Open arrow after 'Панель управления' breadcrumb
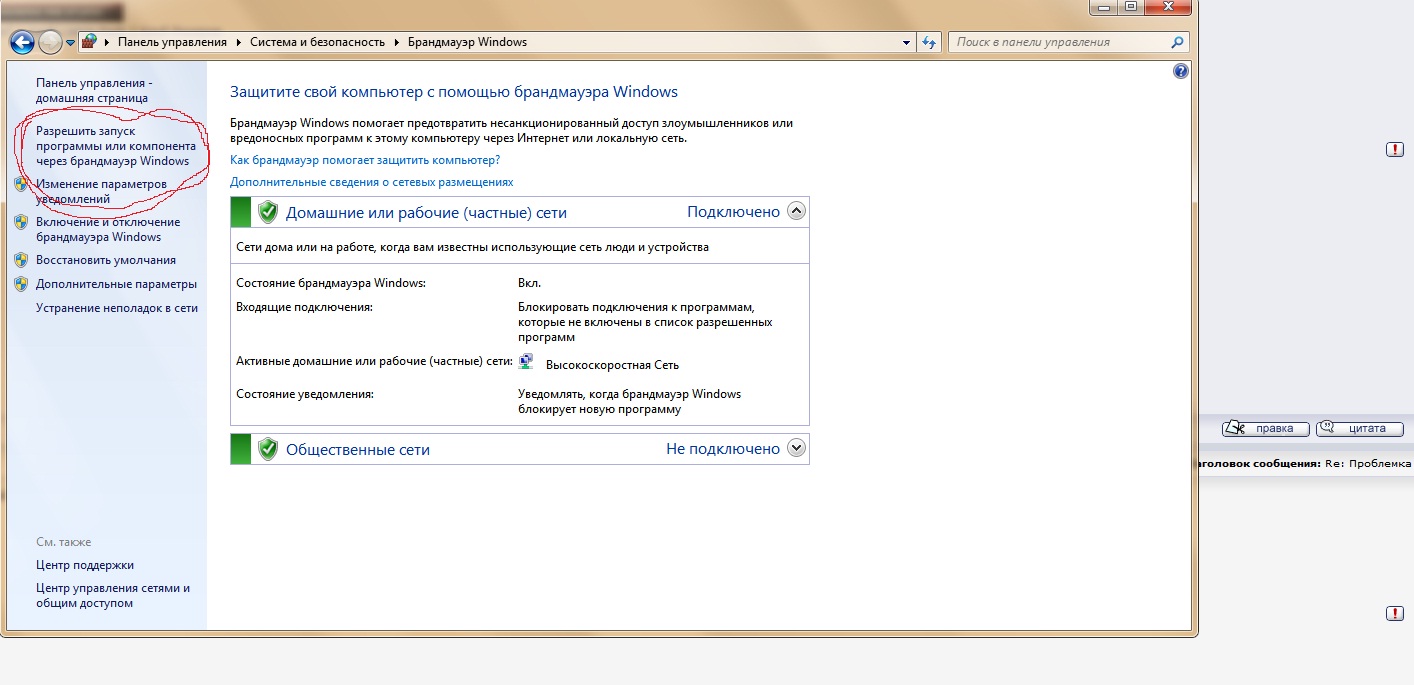This screenshot has height=685, width=1414. (x=240, y=42)
